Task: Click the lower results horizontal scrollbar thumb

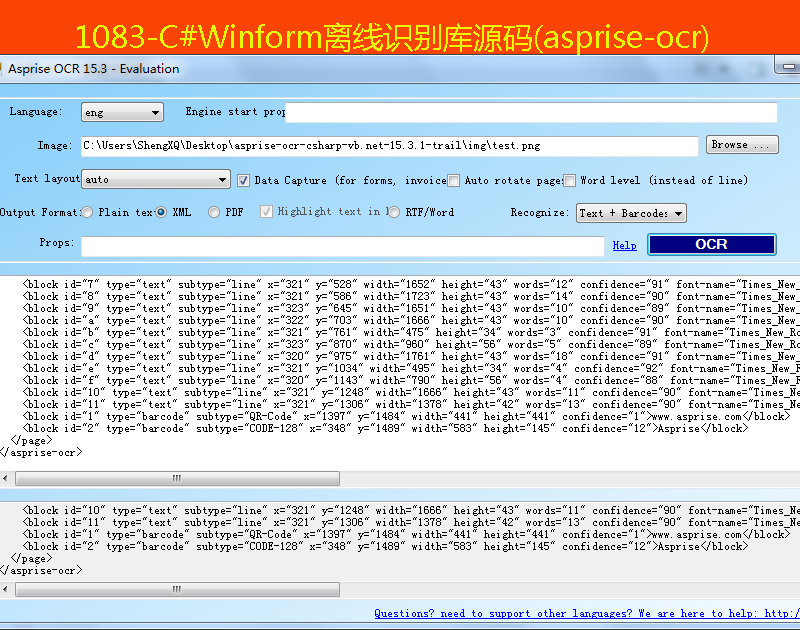Action: (x=177, y=590)
